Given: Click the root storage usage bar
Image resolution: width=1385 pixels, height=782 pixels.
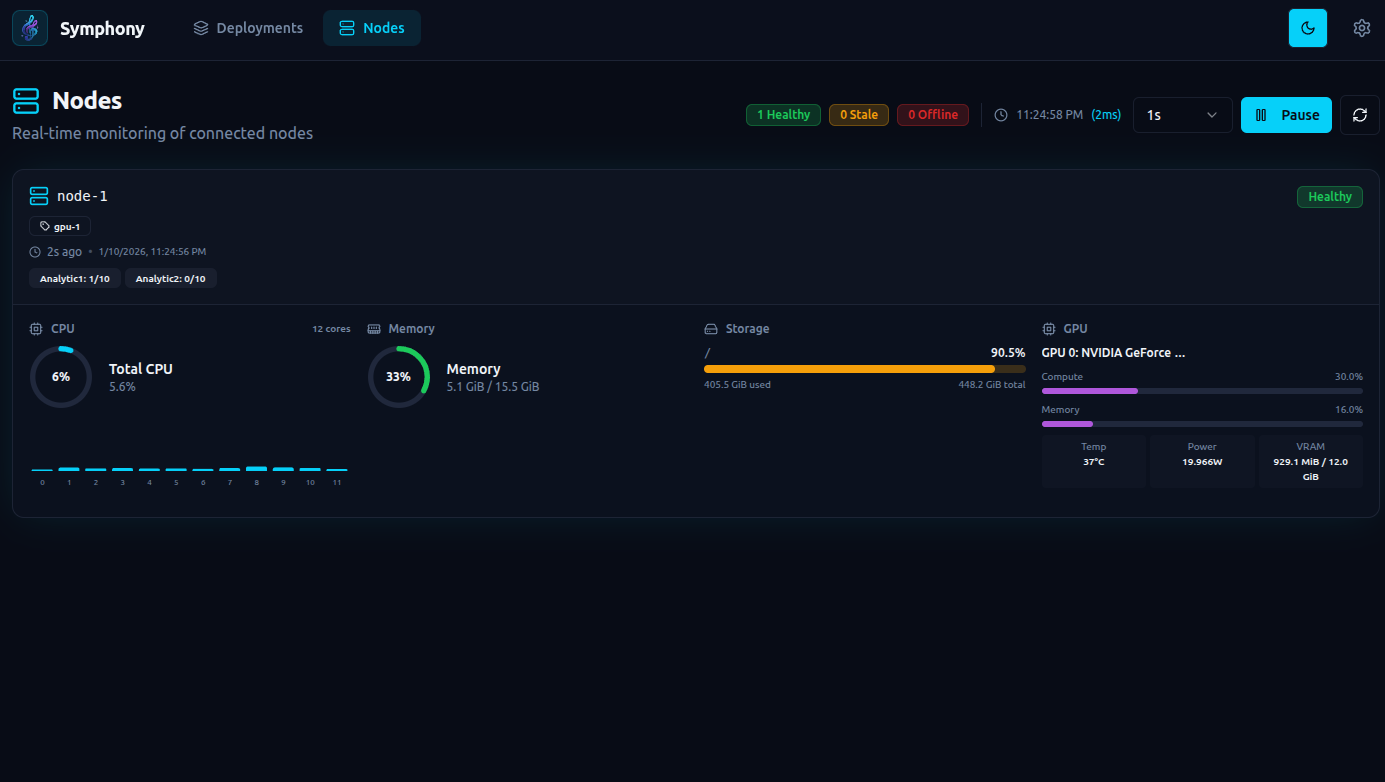Looking at the screenshot, I should [865, 369].
